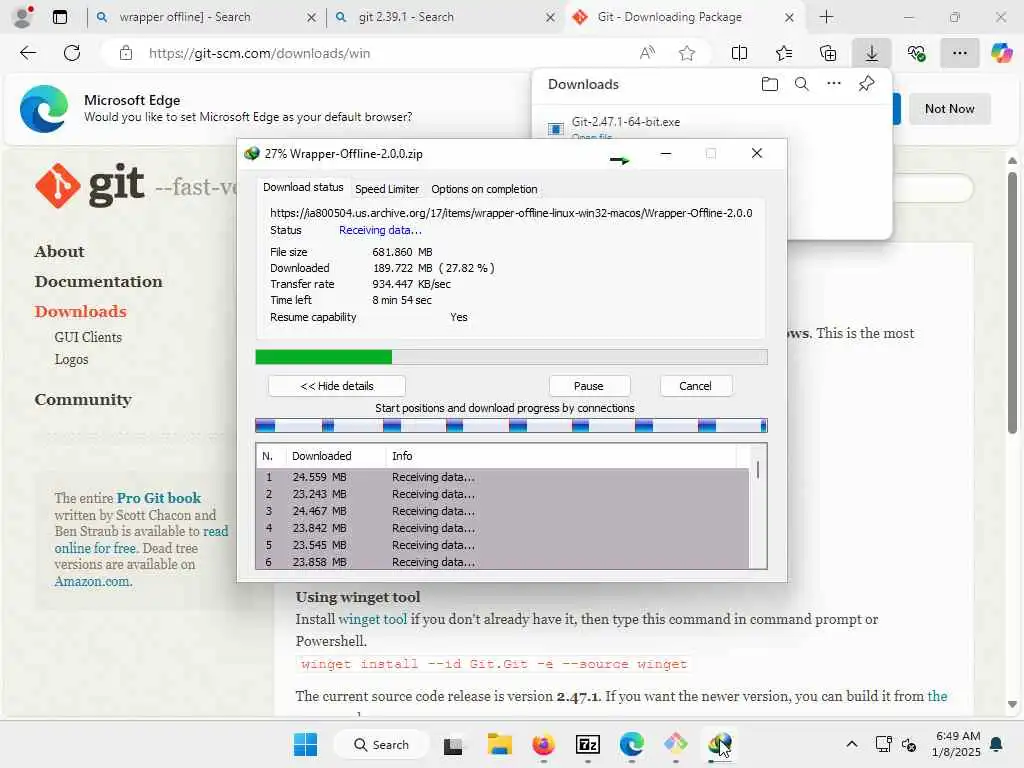
Task: Click the git logo on the page
Action: (x=89, y=185)
